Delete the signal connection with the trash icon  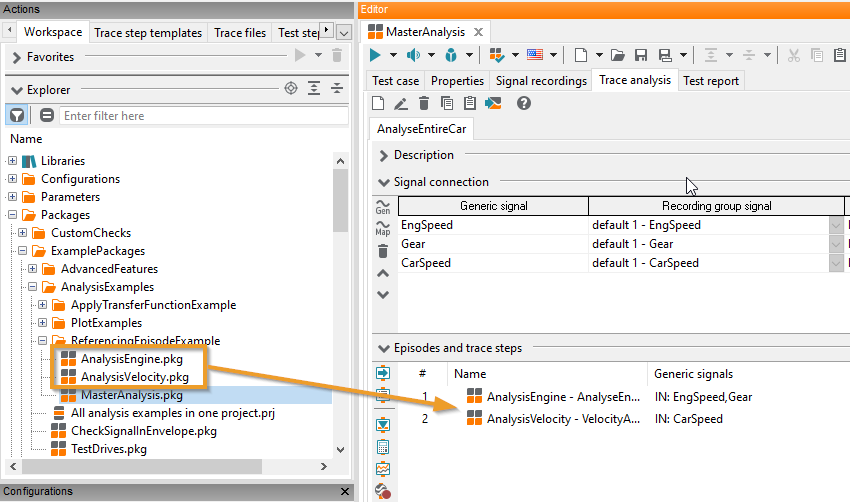(x=383, y=251)
